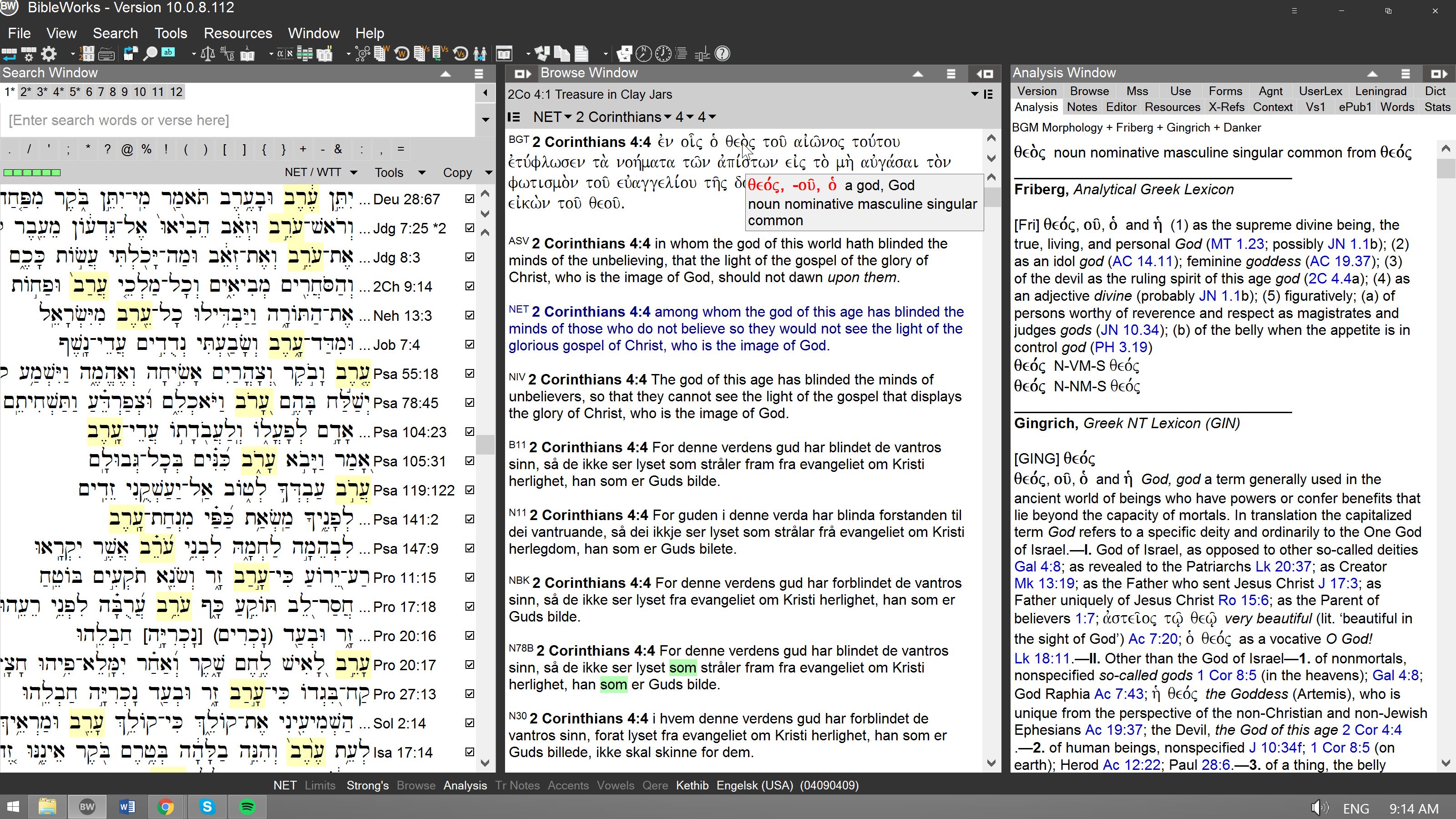Click the keyboard icon in the toolbar
The width and height of the screenshot is (1456, 819).
pyautogui.click(x=107, y=54)
